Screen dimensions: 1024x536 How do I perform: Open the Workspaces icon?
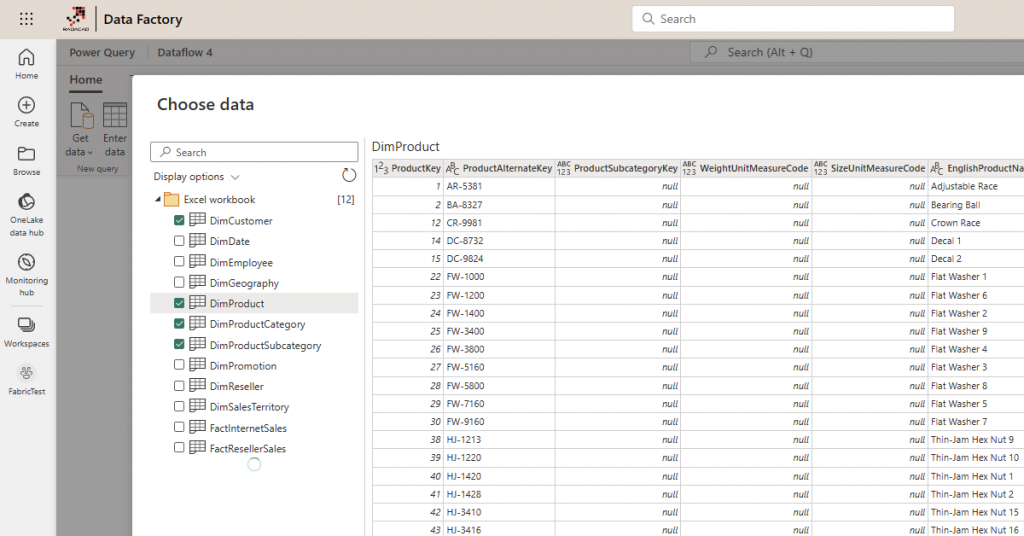[26, 330]
